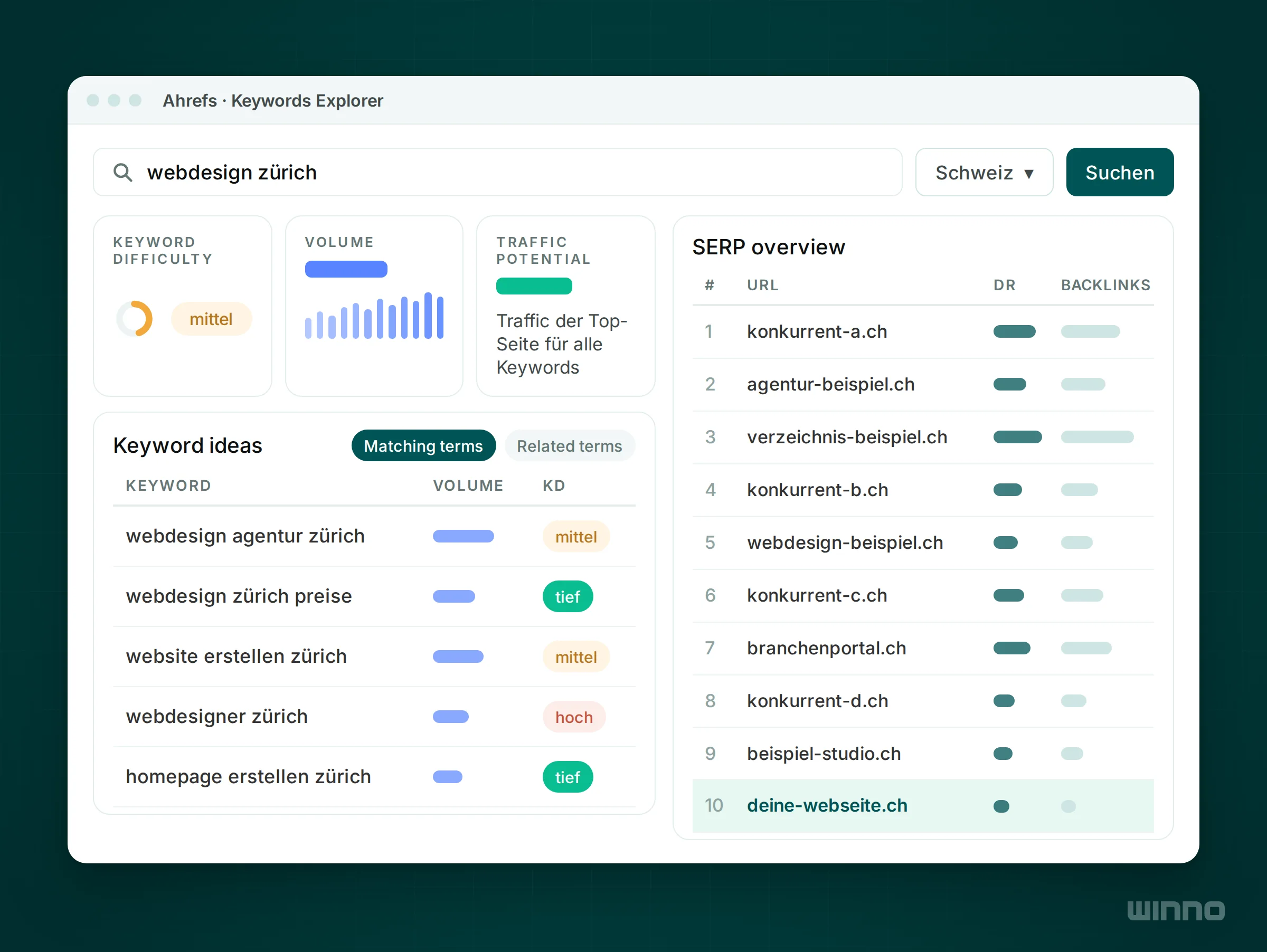Click 'mittel' badge for website erstellen zürich
1267x952 pixels.
tap(575, 656)
